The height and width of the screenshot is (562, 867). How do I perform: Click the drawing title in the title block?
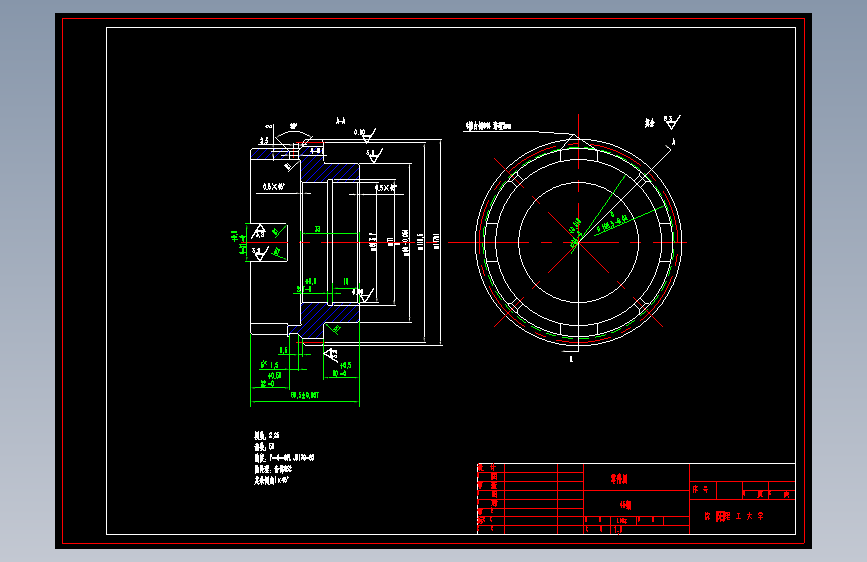(619, 479)
